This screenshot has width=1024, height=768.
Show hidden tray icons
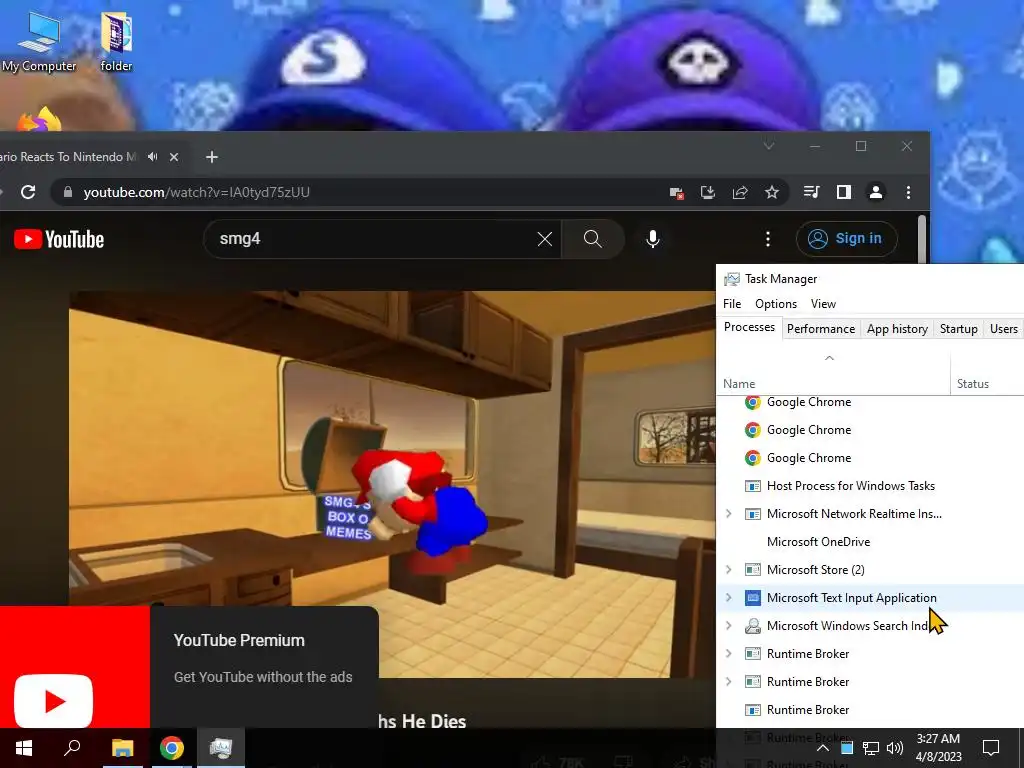[x=823, y=748]
